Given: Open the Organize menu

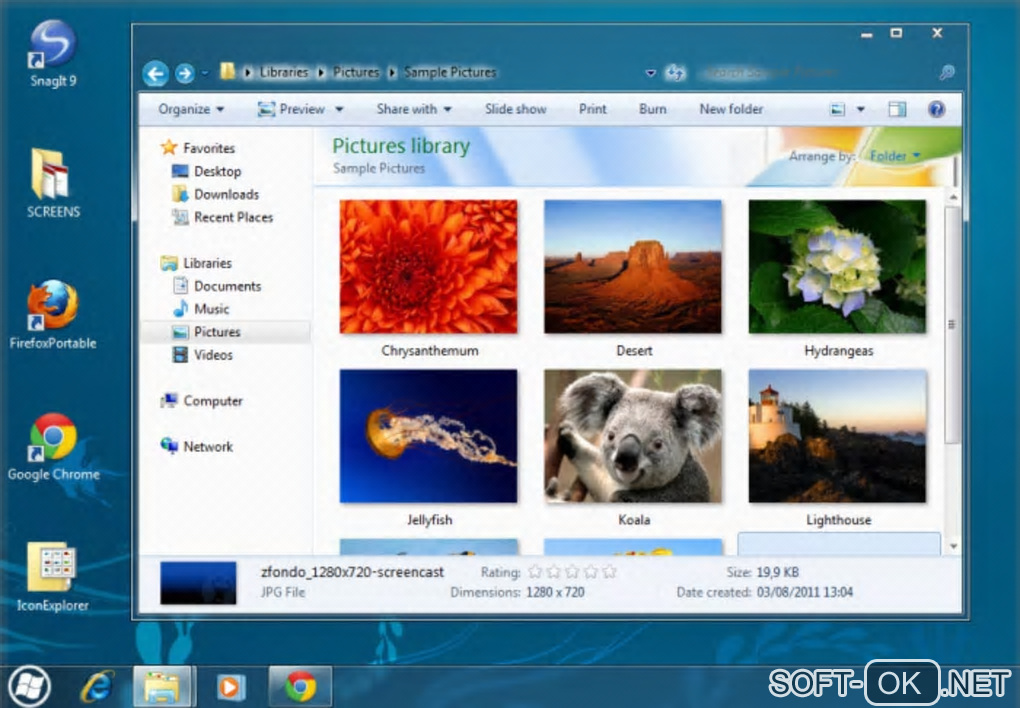Looking at the screenshot, I should tap(191, 109).
